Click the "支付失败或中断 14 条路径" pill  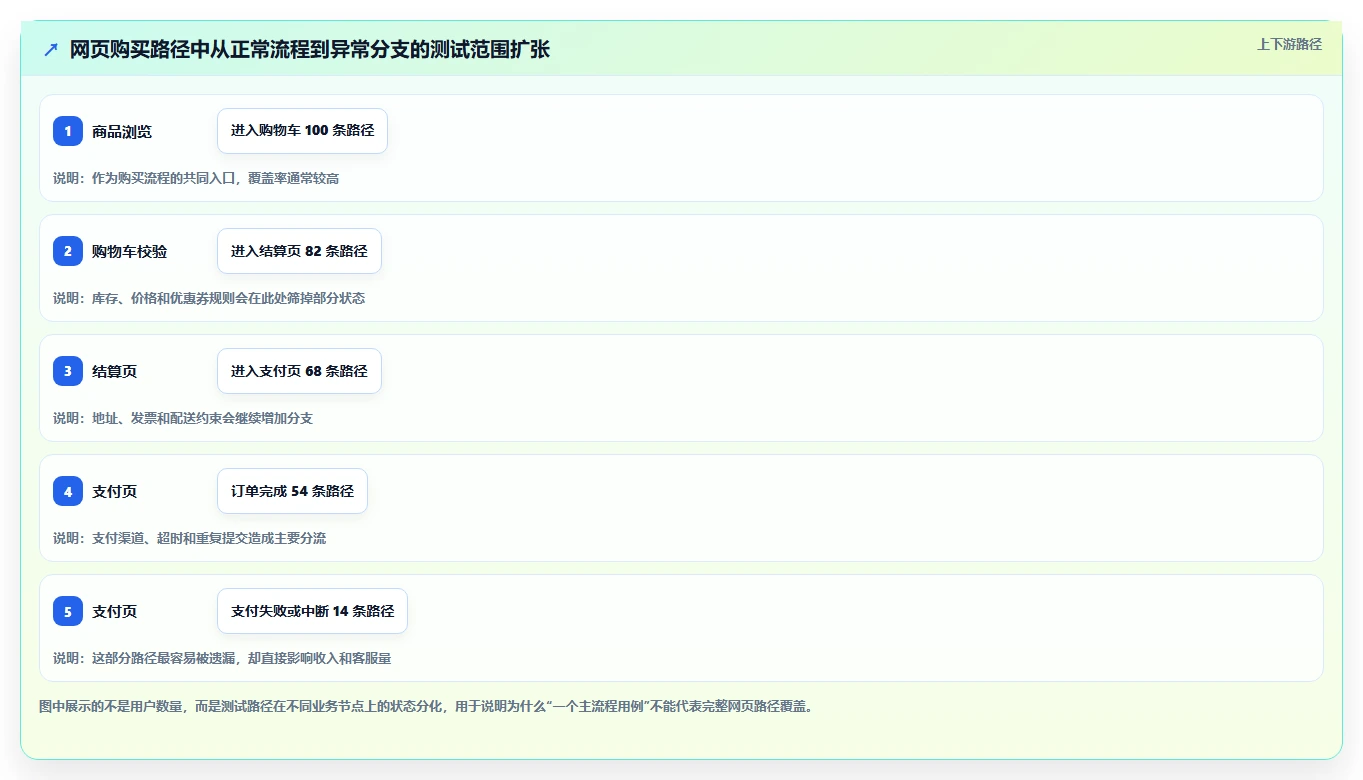(x=312, y=611)
